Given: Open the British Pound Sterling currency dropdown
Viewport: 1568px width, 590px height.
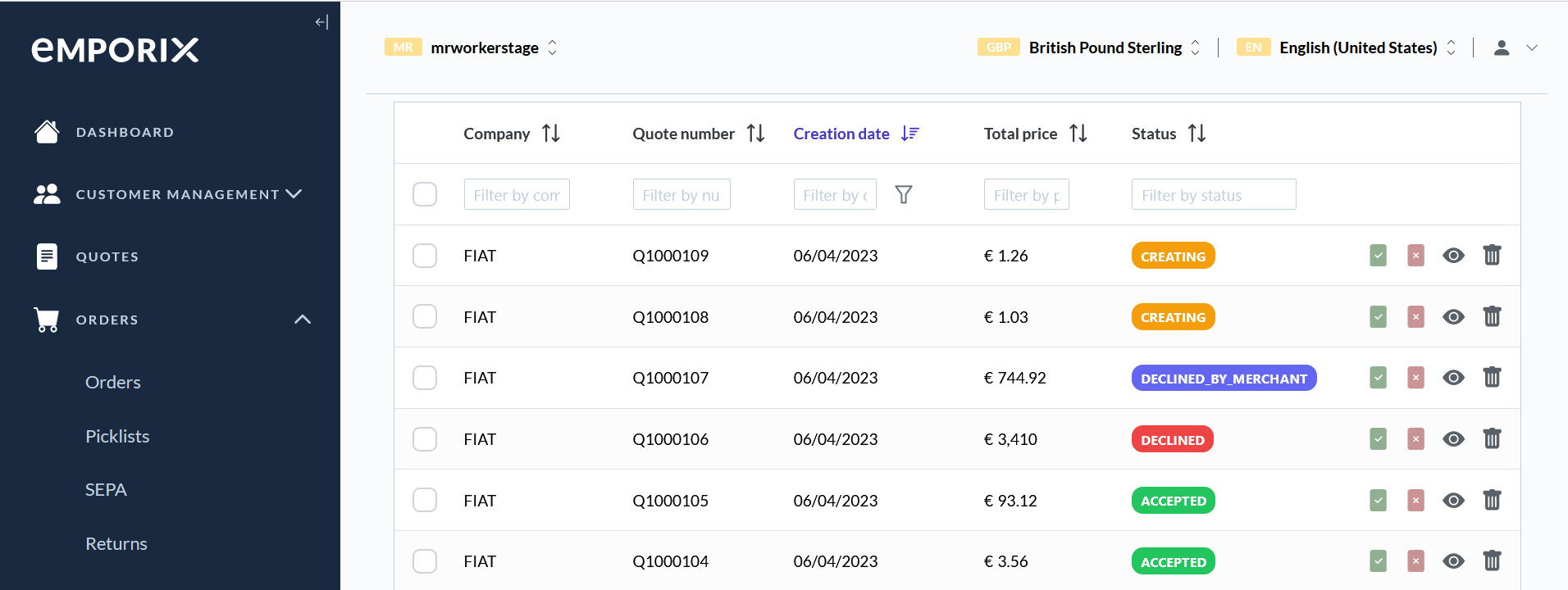Looking at the screenshot, I should 1105,48.
